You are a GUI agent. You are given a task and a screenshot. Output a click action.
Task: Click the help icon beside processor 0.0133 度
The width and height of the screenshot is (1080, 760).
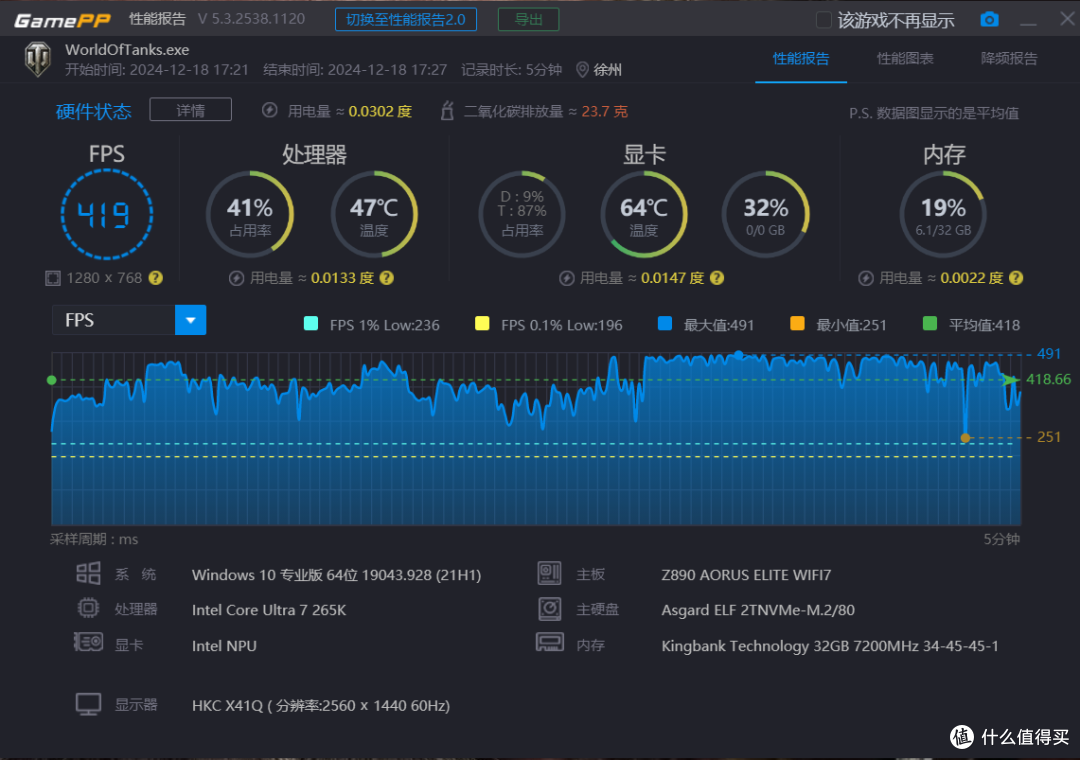[x=386, y=278]
